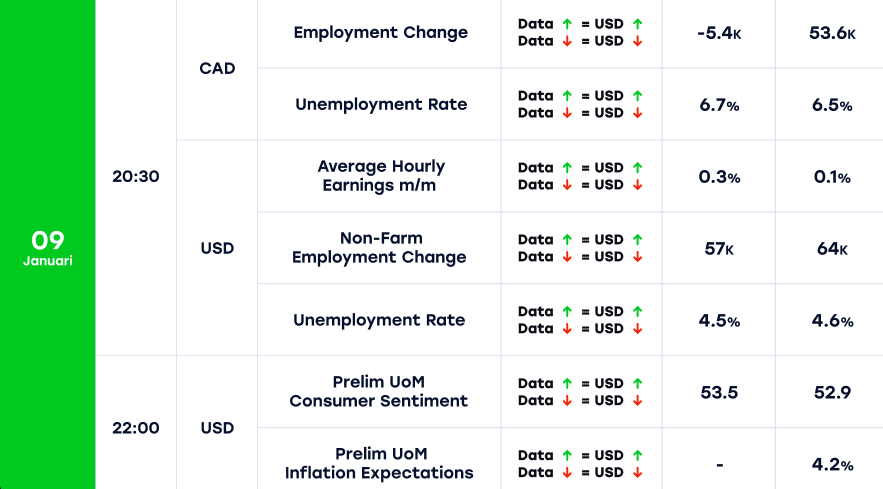Click the red down arrow after USD in Employment Change row
Image resolution: width=883 pixels, height=489 pixels.
pos(638,41)
